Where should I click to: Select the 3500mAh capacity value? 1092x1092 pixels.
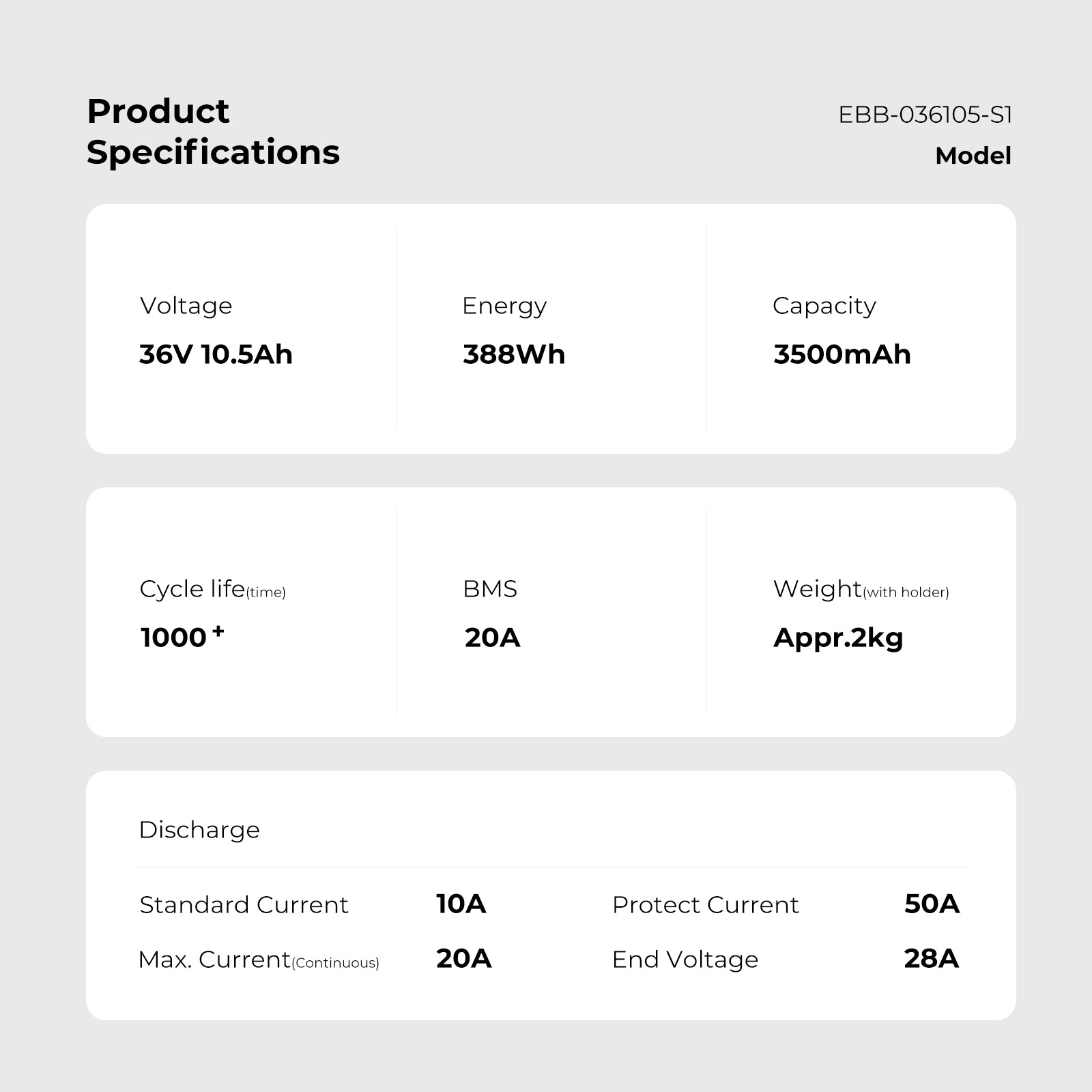[x=842, y=354]
